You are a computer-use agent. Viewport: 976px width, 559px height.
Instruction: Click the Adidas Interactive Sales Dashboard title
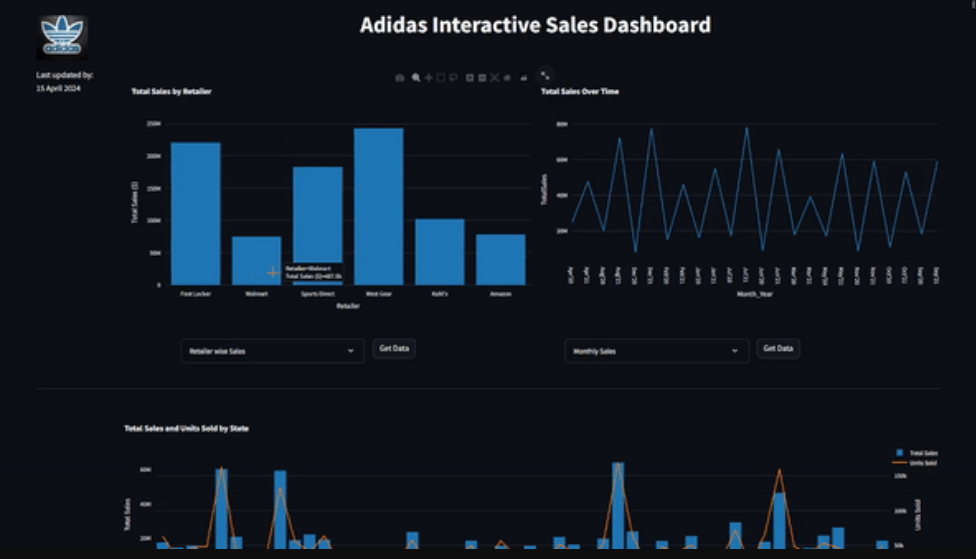coord(535,25)
